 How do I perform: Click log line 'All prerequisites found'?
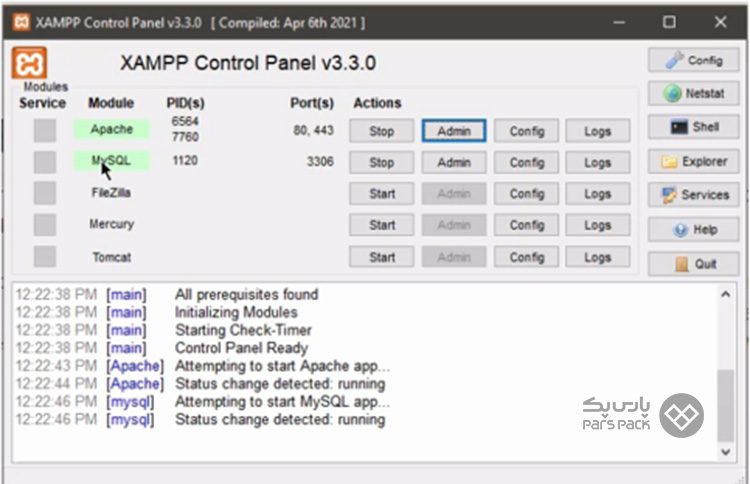246,295
